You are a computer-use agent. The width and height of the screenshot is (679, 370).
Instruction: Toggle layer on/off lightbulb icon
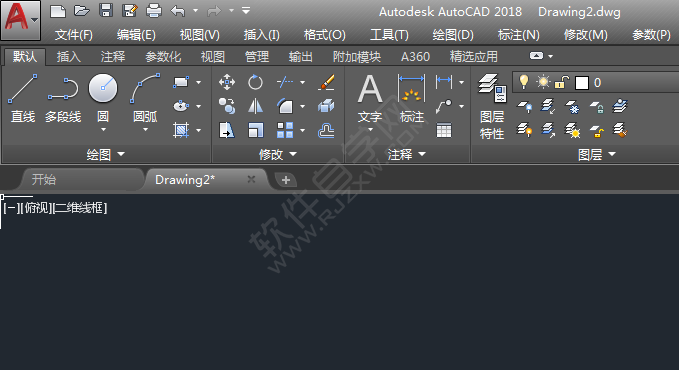pos(524,82)
